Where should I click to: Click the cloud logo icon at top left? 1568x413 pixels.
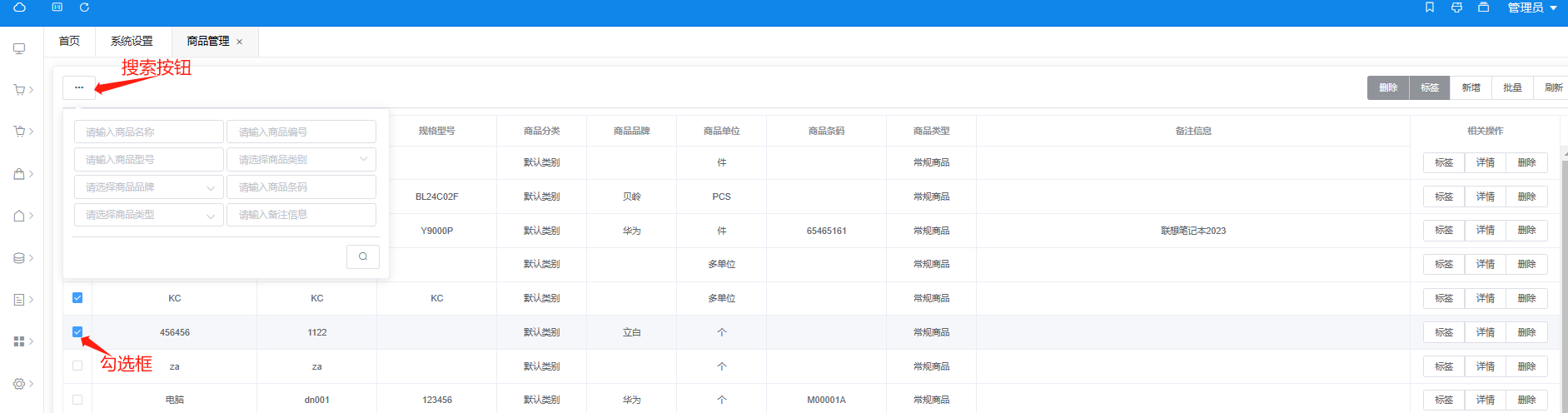click(x=19, y=7)
